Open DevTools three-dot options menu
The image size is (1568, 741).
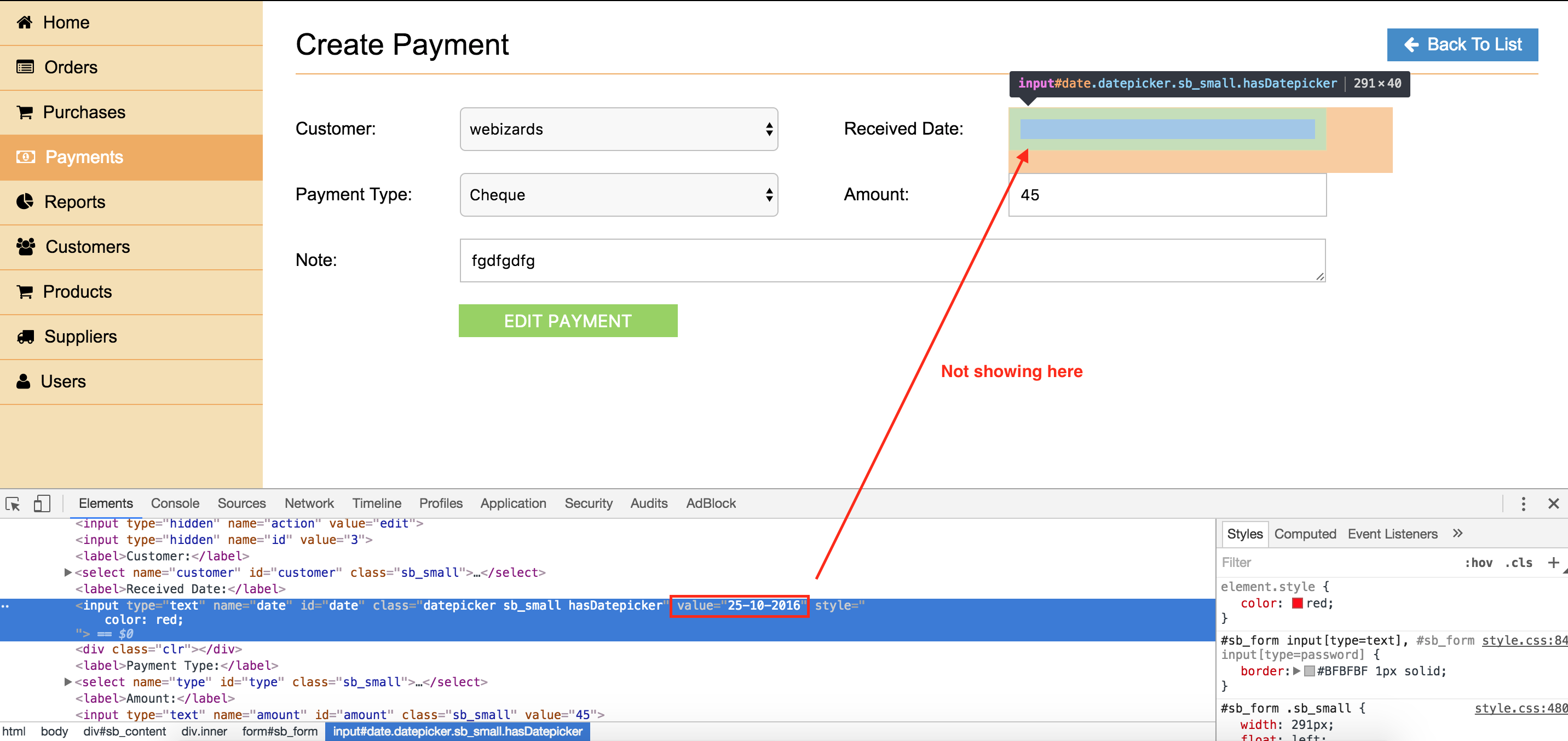point(1523,503)
